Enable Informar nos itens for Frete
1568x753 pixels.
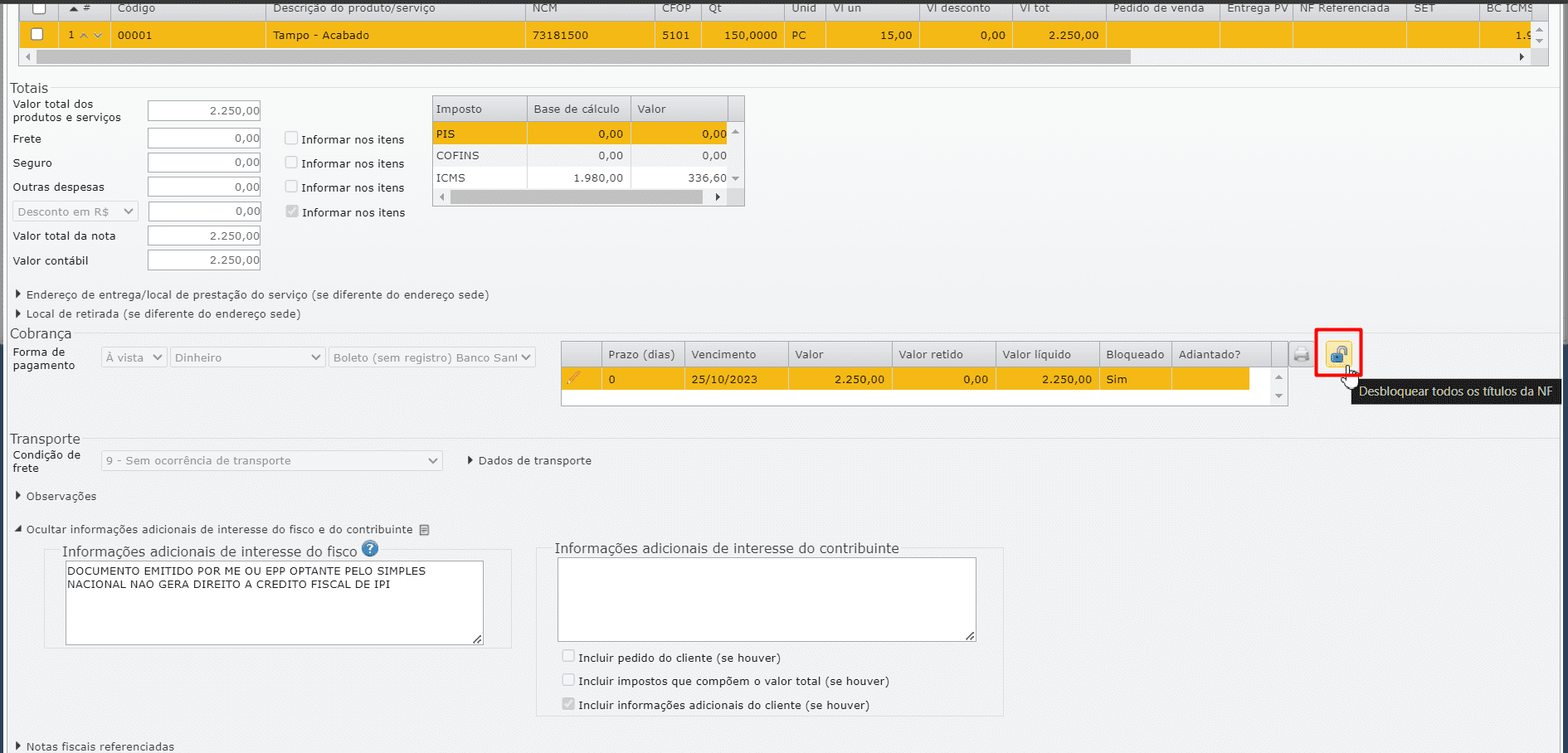pyautogui.click(x=291, y=138)
